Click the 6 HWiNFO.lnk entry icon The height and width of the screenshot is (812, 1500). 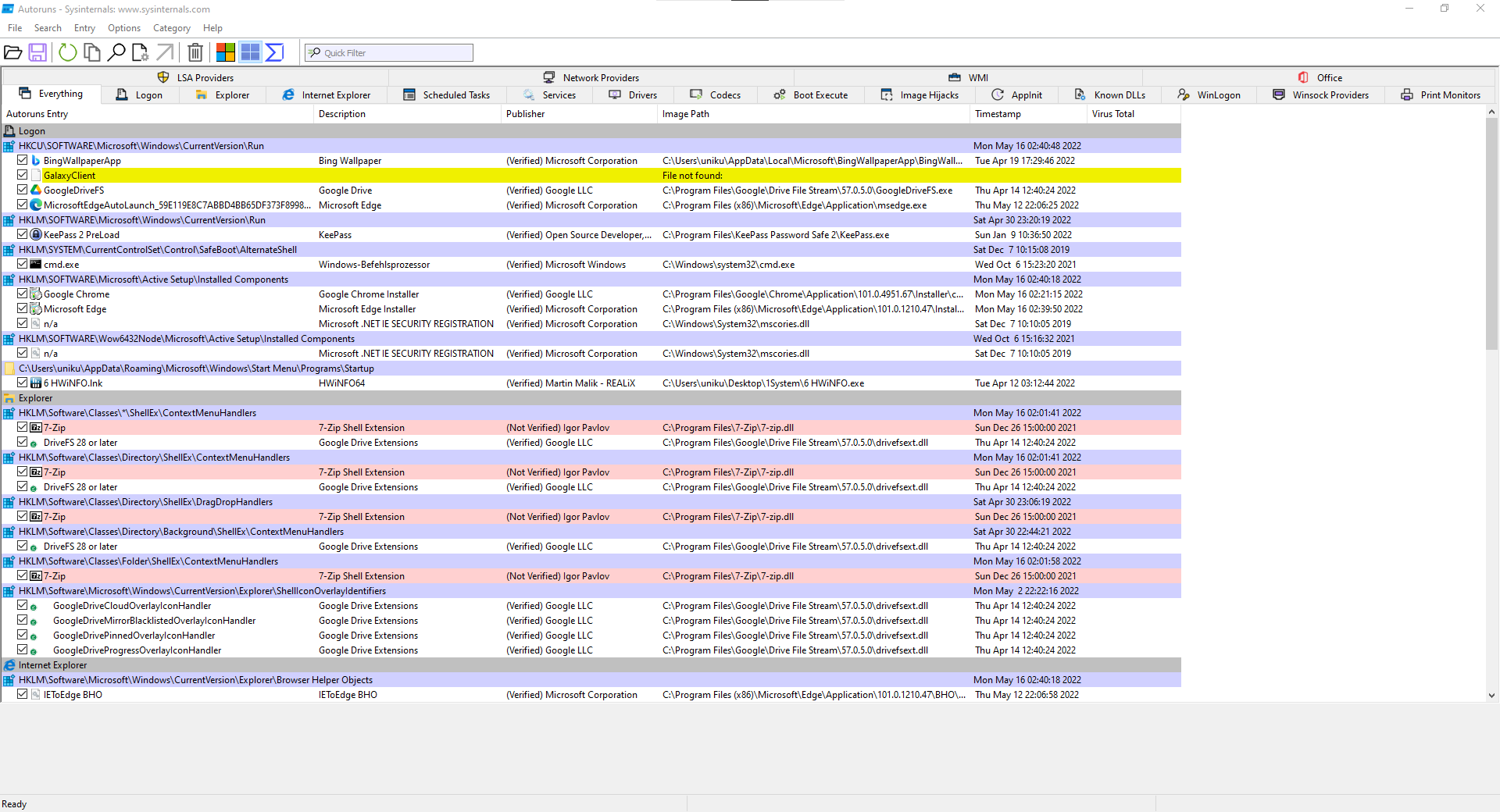[x=35, y=383]
